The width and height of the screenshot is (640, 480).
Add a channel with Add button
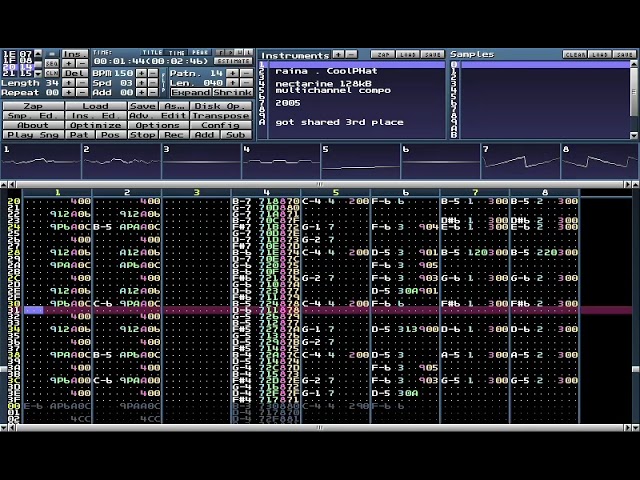pos(205,135)
